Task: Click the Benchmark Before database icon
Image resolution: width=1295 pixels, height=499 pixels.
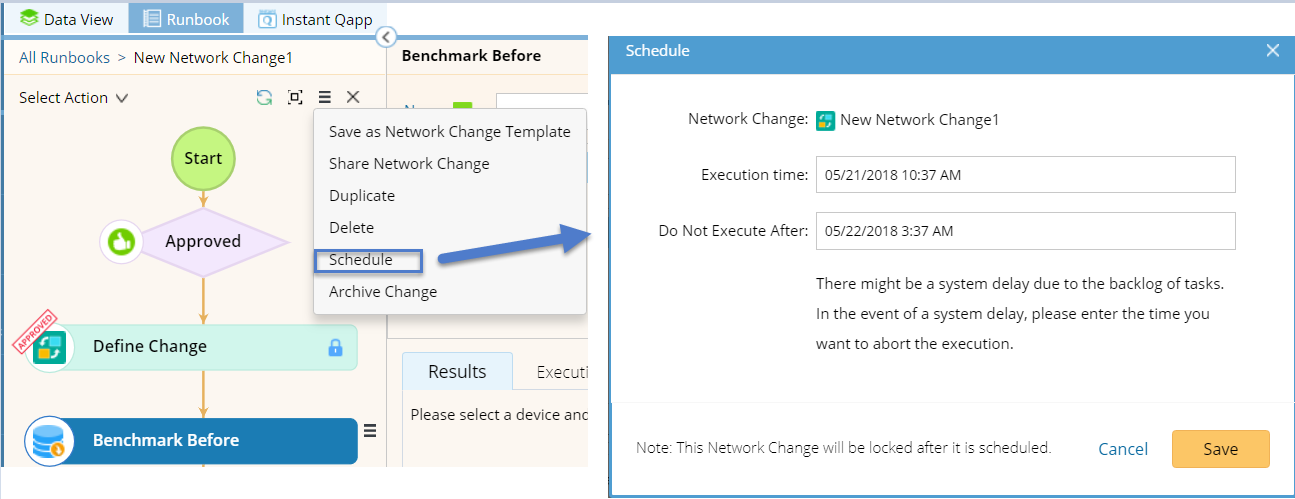Action: pyautogui.click(x=50, y=441)
